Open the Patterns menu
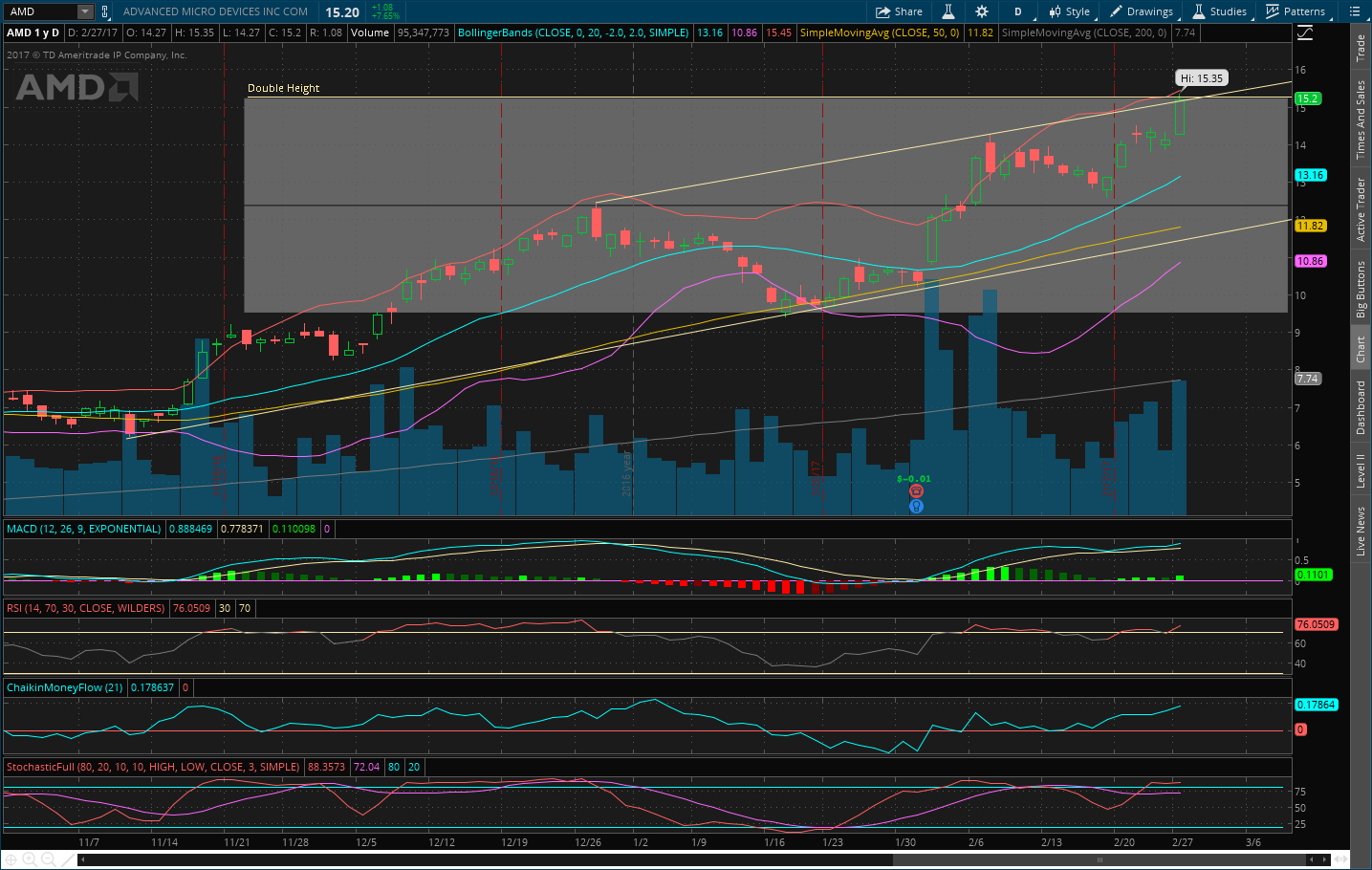 [x=1296, y=11]
